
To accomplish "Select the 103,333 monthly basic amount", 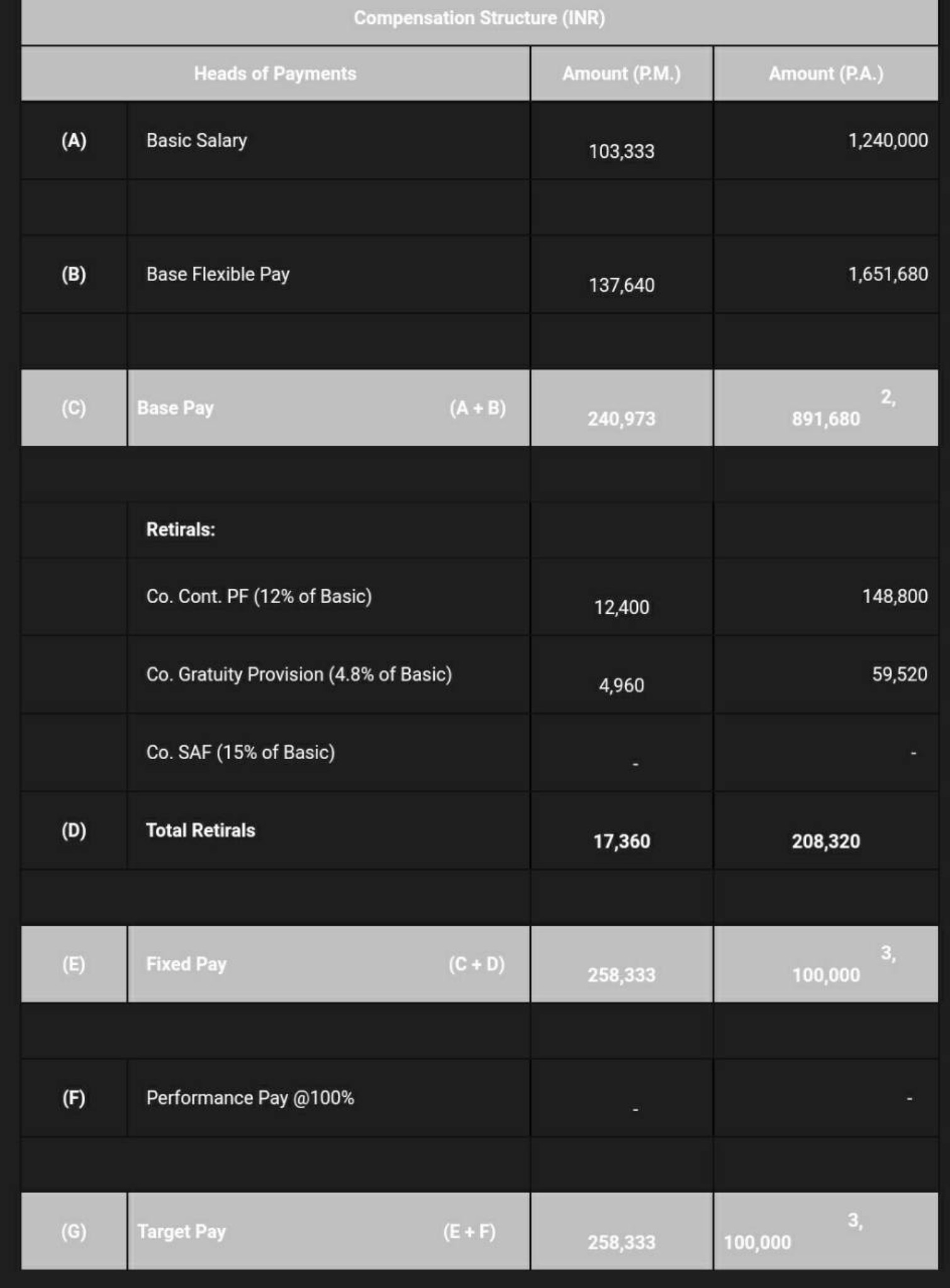I will pyautogui.click(x=622, y=152).
